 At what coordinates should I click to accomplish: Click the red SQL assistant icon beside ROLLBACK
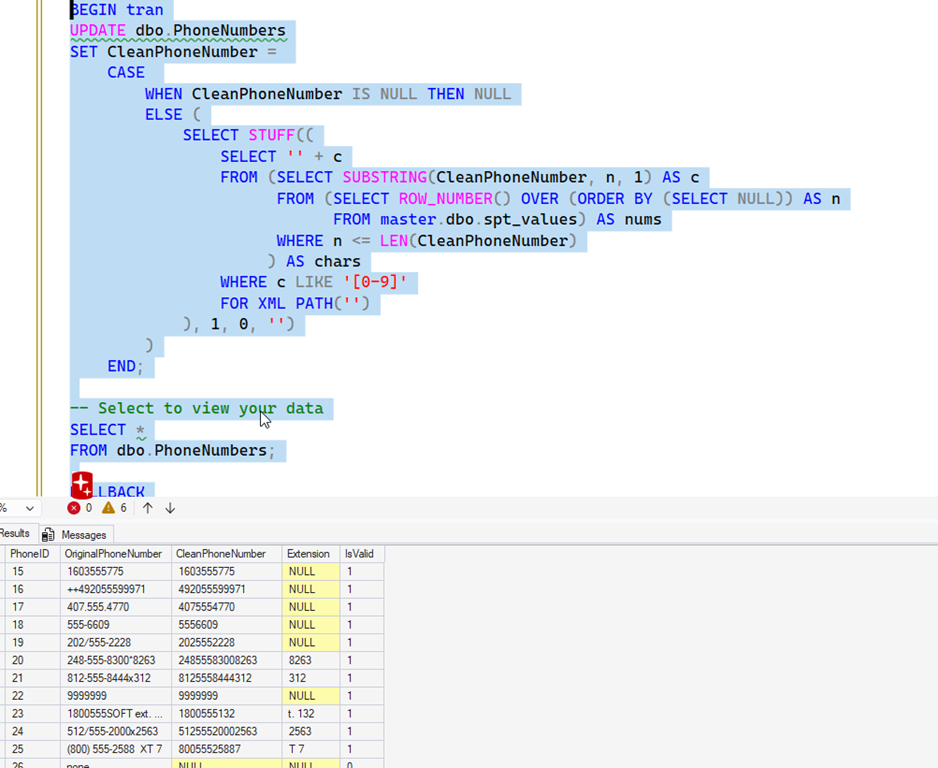82,486
